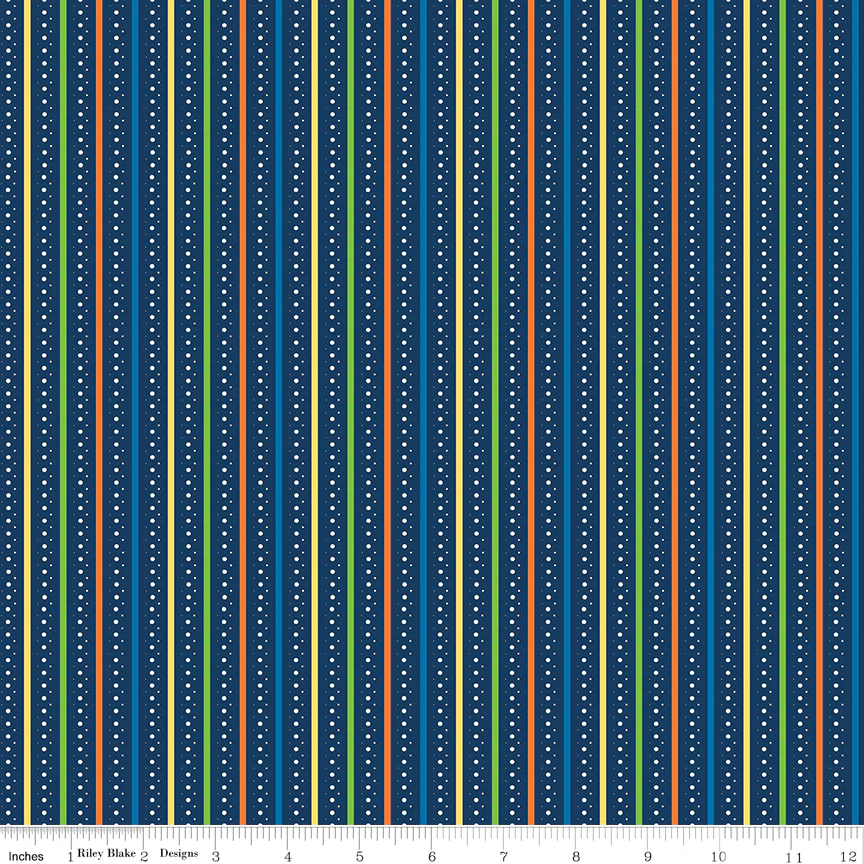
Task: Pick orange stripe between ruler marks 9 and 10
Action: click(675, 412)
